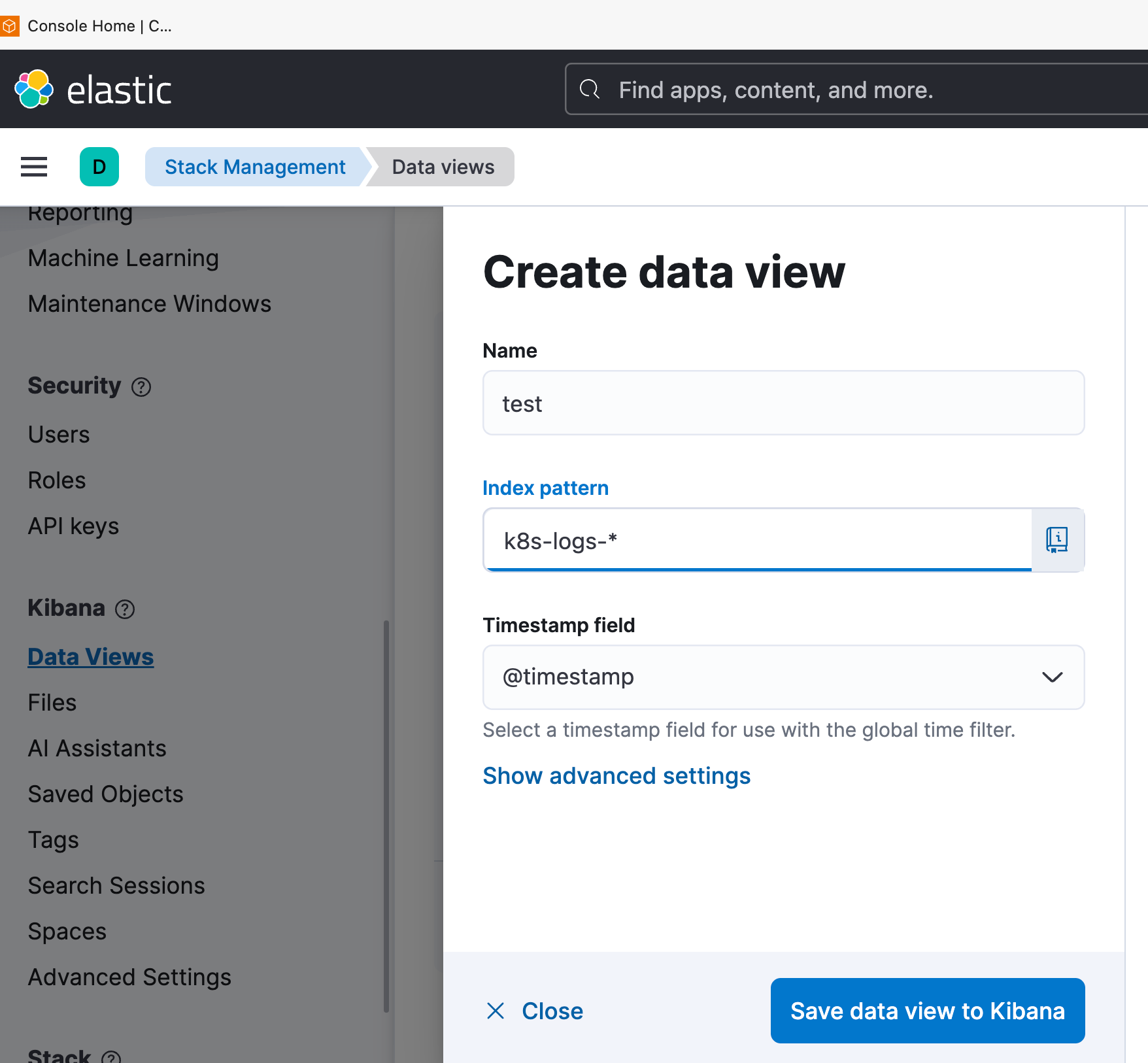
Task: Open Search Sessions in sidebar
Action: coord(116,886)
